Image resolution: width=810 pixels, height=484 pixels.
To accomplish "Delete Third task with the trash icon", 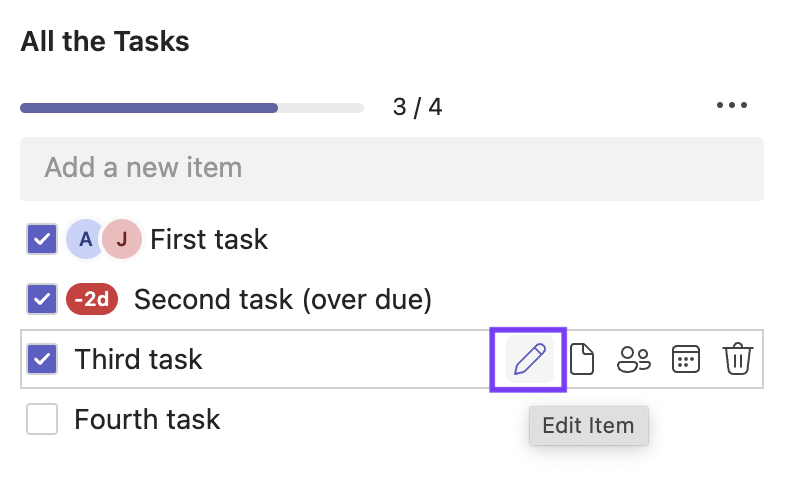I will tap(738, 359).
